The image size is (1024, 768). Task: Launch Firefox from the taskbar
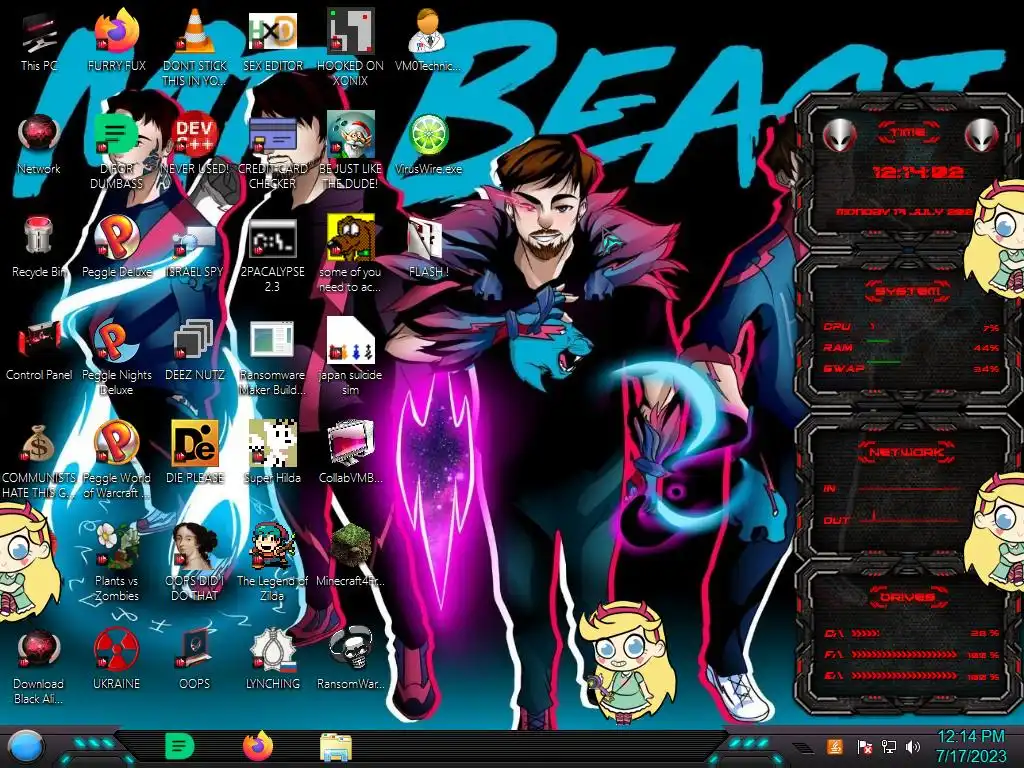[x=258, y=746]
